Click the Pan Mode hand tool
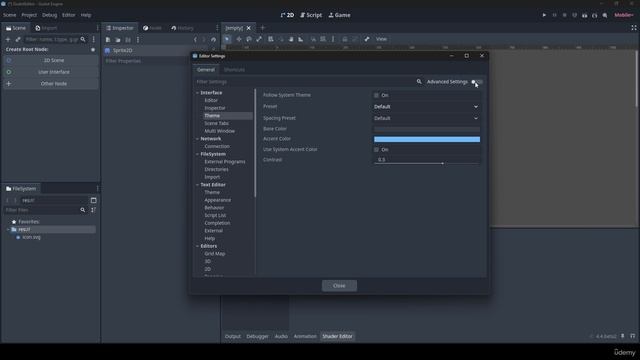This screenshot has width=640, height=360. (x=291, y=39)
